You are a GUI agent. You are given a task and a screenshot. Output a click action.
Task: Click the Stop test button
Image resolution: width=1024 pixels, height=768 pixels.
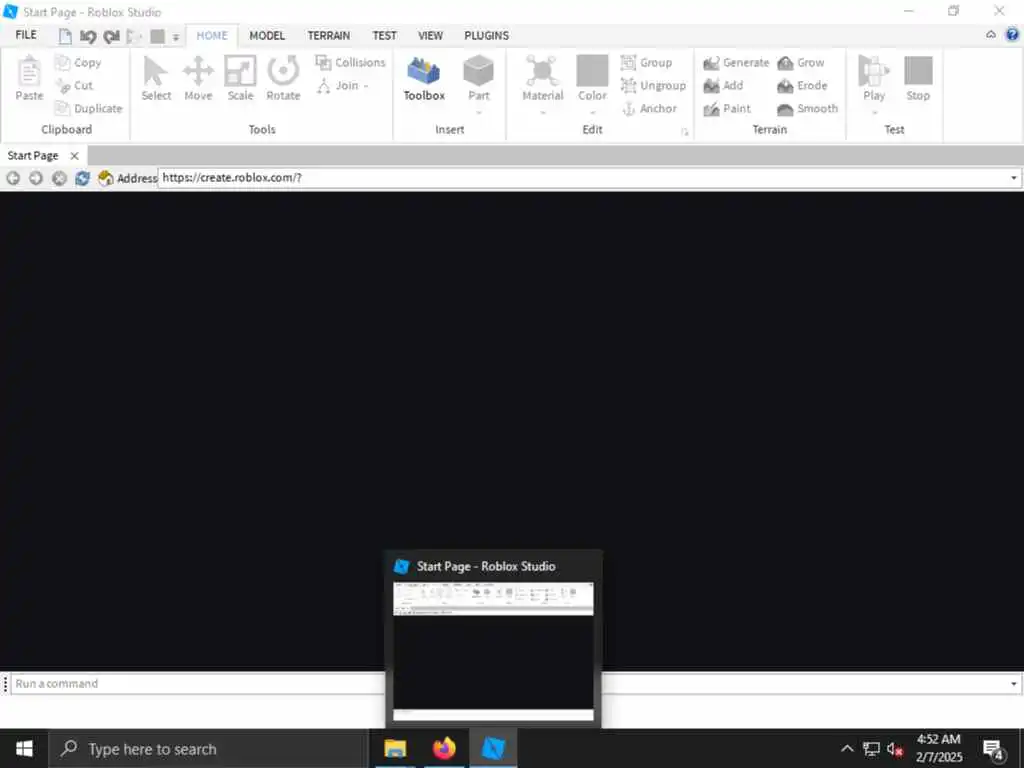tap(918, 78)
